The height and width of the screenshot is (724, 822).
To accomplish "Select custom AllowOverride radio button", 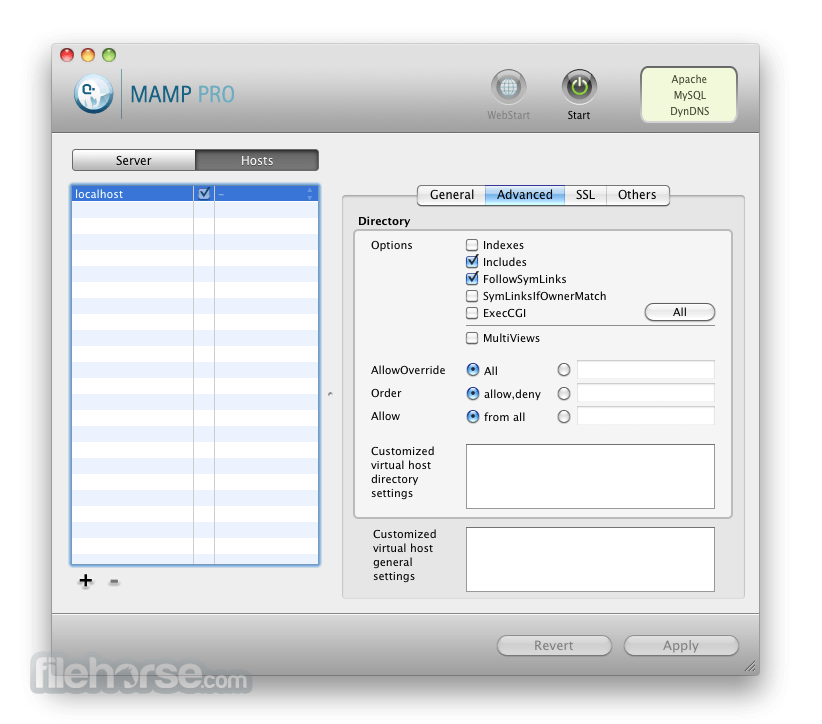I will click(564, 370).
